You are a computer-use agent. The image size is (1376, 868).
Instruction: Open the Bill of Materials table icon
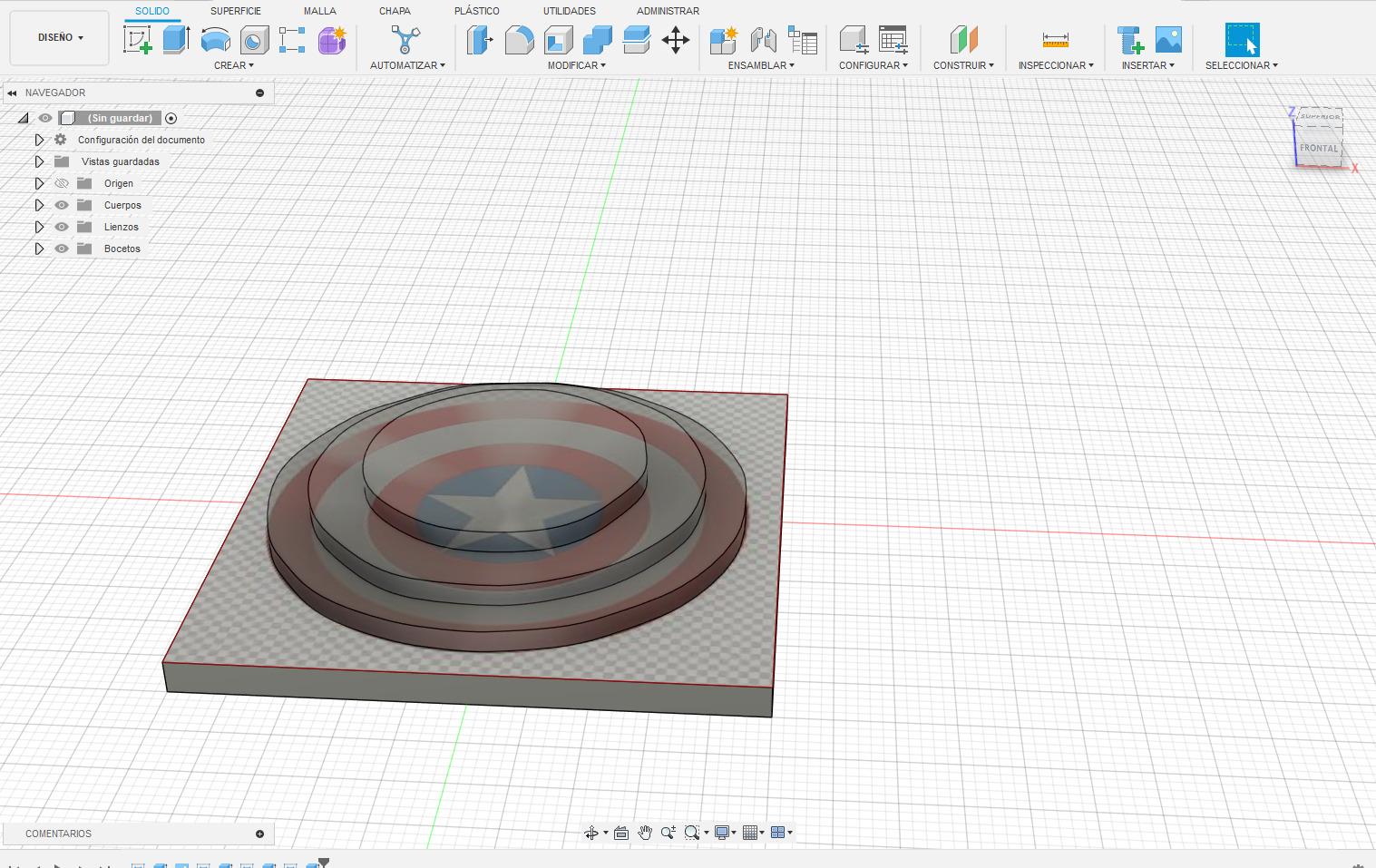(x=803, y=40)
